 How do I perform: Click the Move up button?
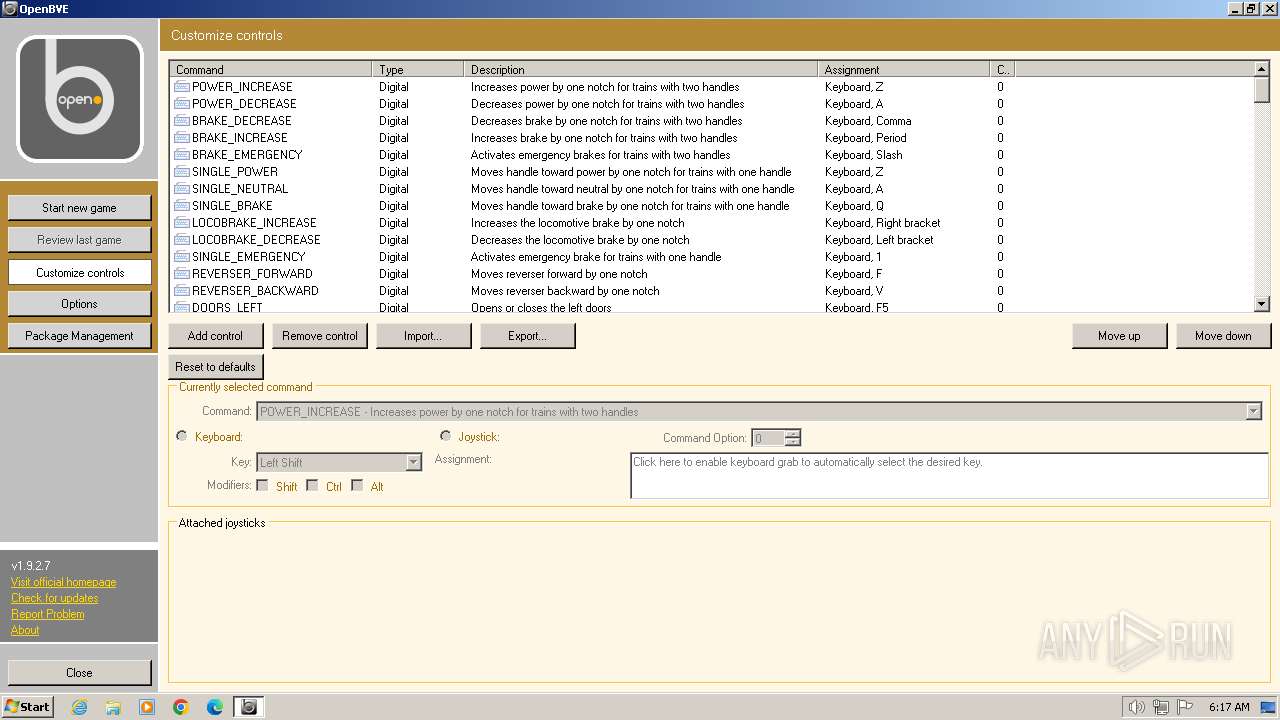1120,336
